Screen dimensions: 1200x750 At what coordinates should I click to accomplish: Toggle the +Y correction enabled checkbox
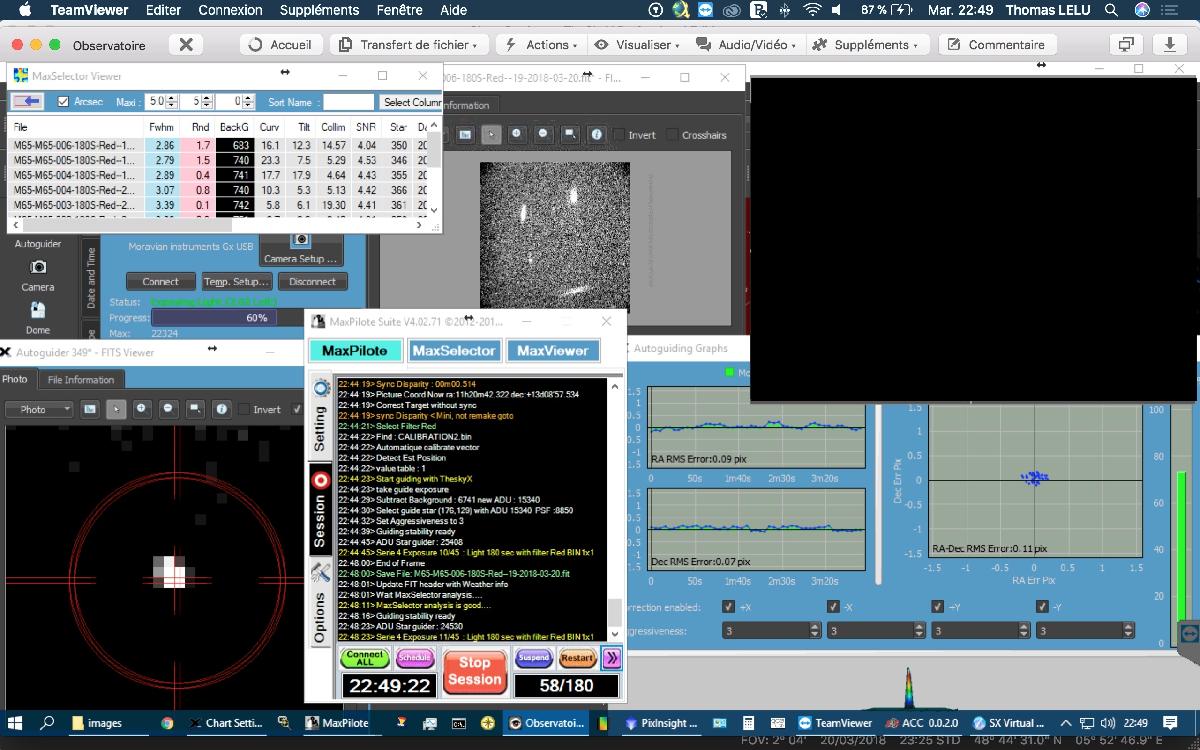pyautogui.click(x=937, y=607)
